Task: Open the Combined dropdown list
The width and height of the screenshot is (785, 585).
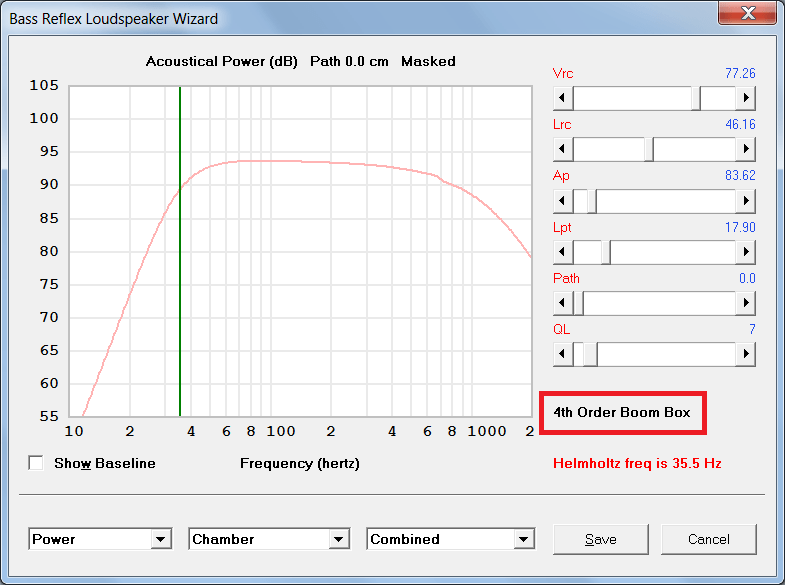Action: (x=524, y=539)
